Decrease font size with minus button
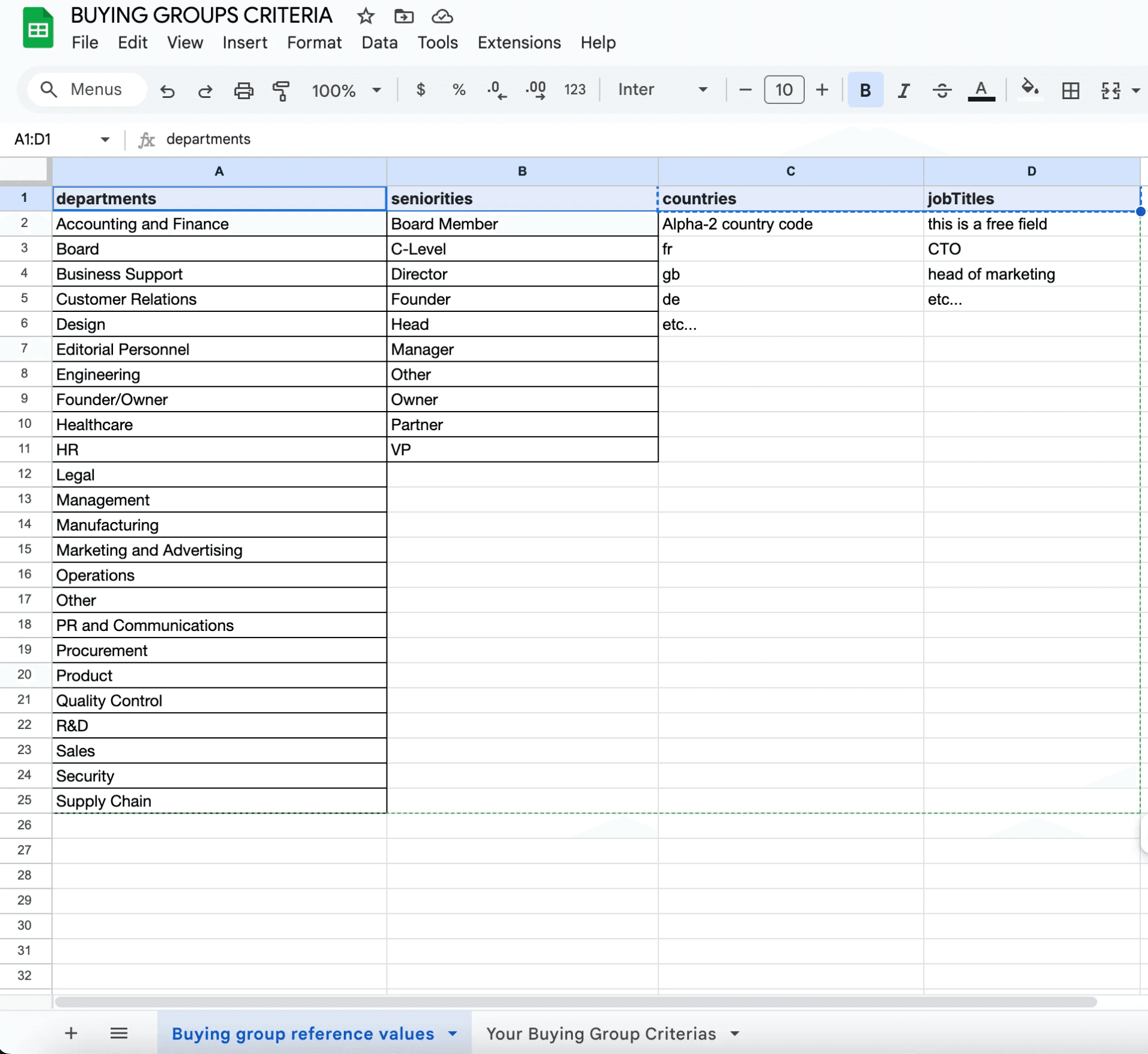Screen dimensions: 1148x1054 coord(745,90)
